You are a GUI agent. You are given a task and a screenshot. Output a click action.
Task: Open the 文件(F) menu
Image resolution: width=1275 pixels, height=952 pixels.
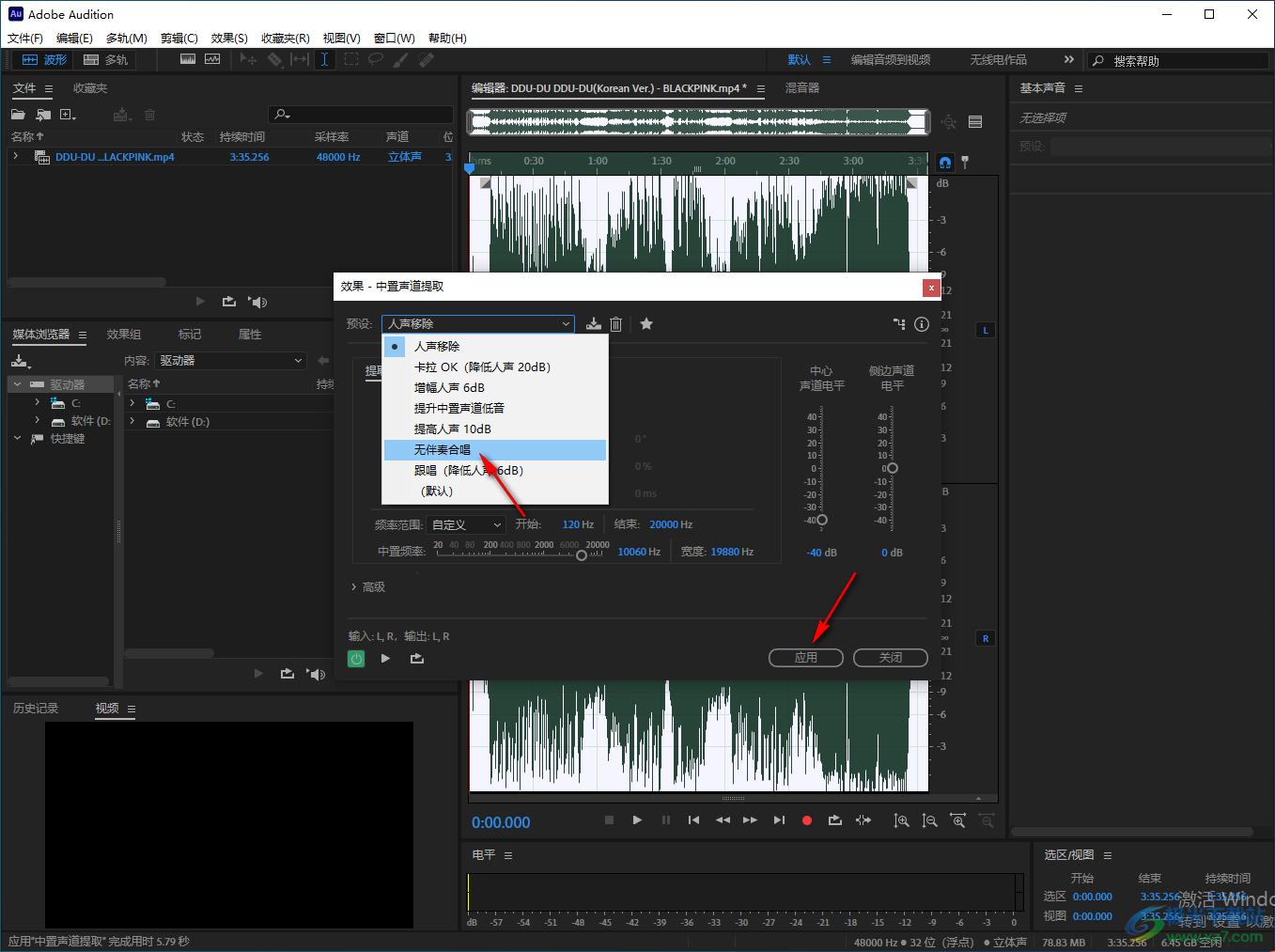click(25, 39)
